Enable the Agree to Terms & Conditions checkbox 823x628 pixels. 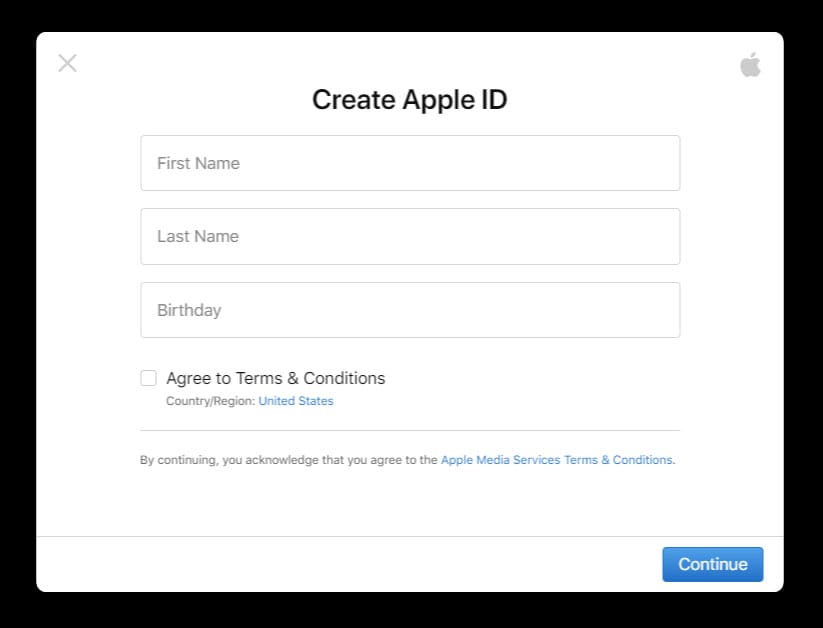pos(148,378)
